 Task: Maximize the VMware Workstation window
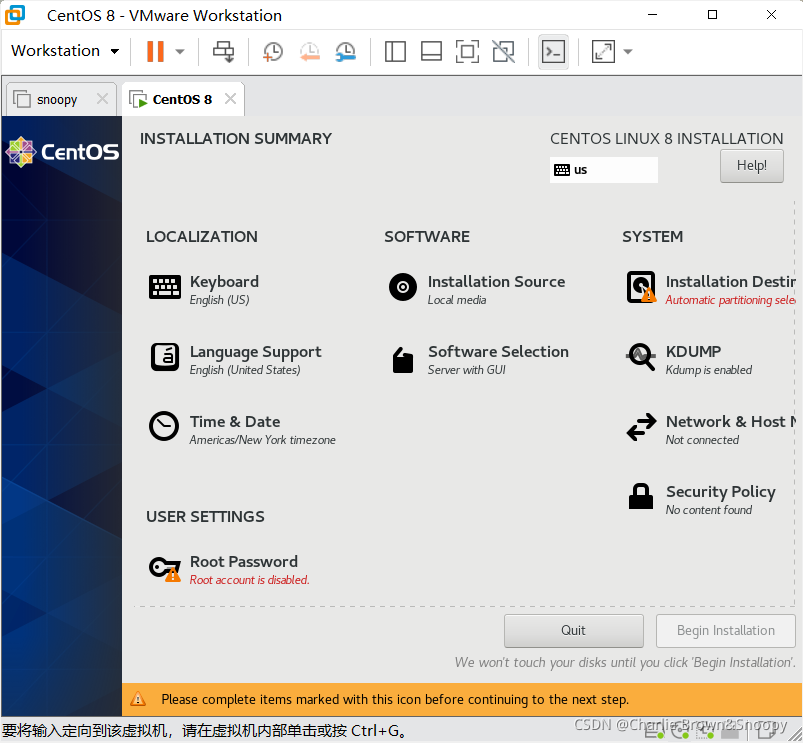[712, 15]
